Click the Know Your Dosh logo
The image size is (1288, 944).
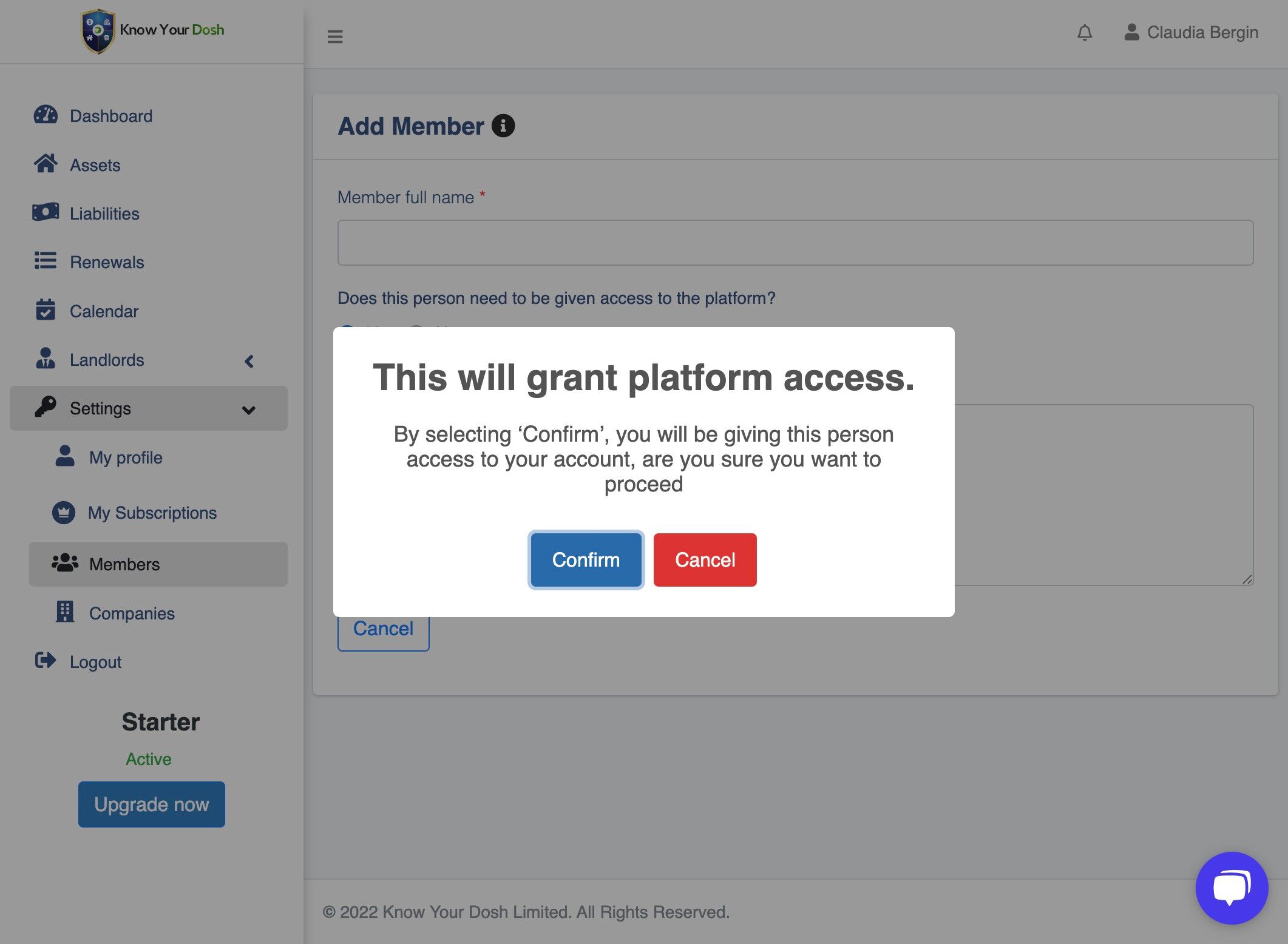pos(152,31)
